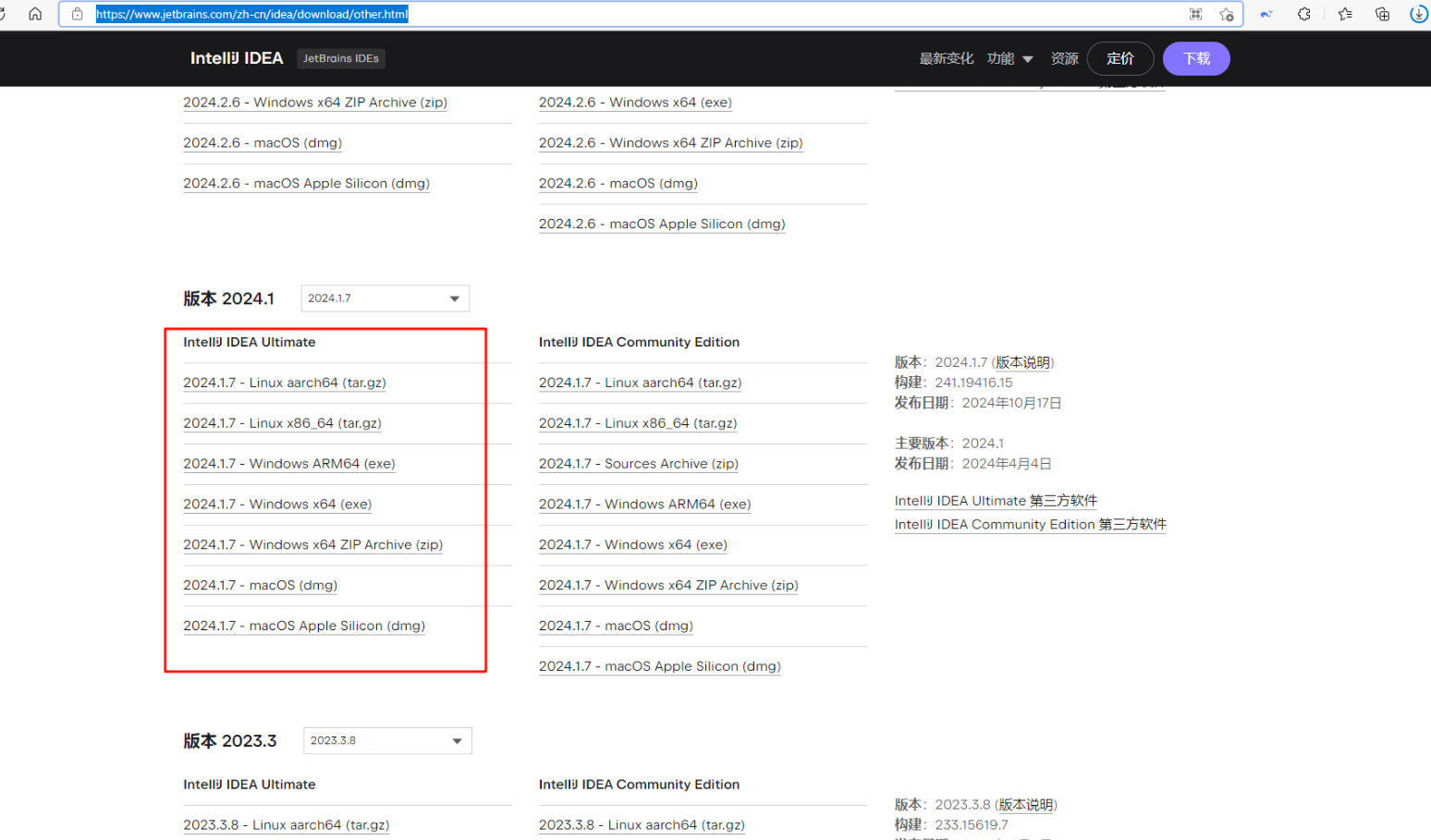
Task: Open IntelliJ IDEA Community Edition 第三方软件 link
Action: (1031, 525)
